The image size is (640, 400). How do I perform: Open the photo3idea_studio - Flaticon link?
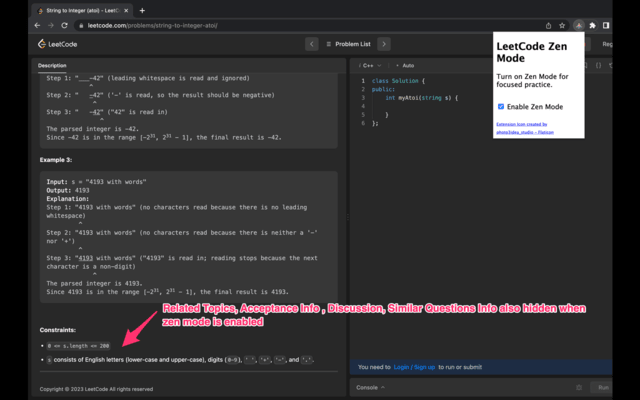(525, 132)
